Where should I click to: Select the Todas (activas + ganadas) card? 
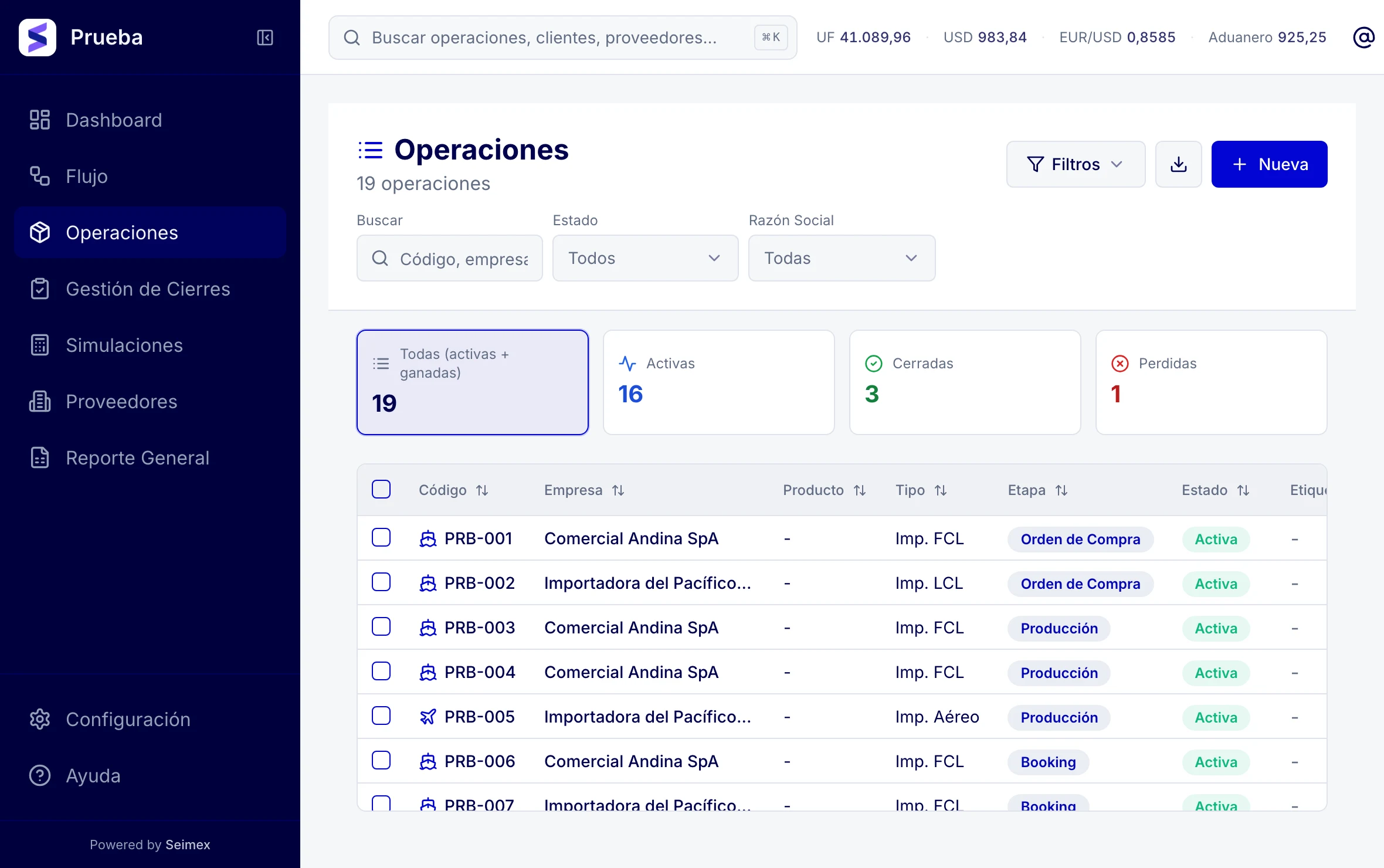pyautogui.click(x=472, y=382)
